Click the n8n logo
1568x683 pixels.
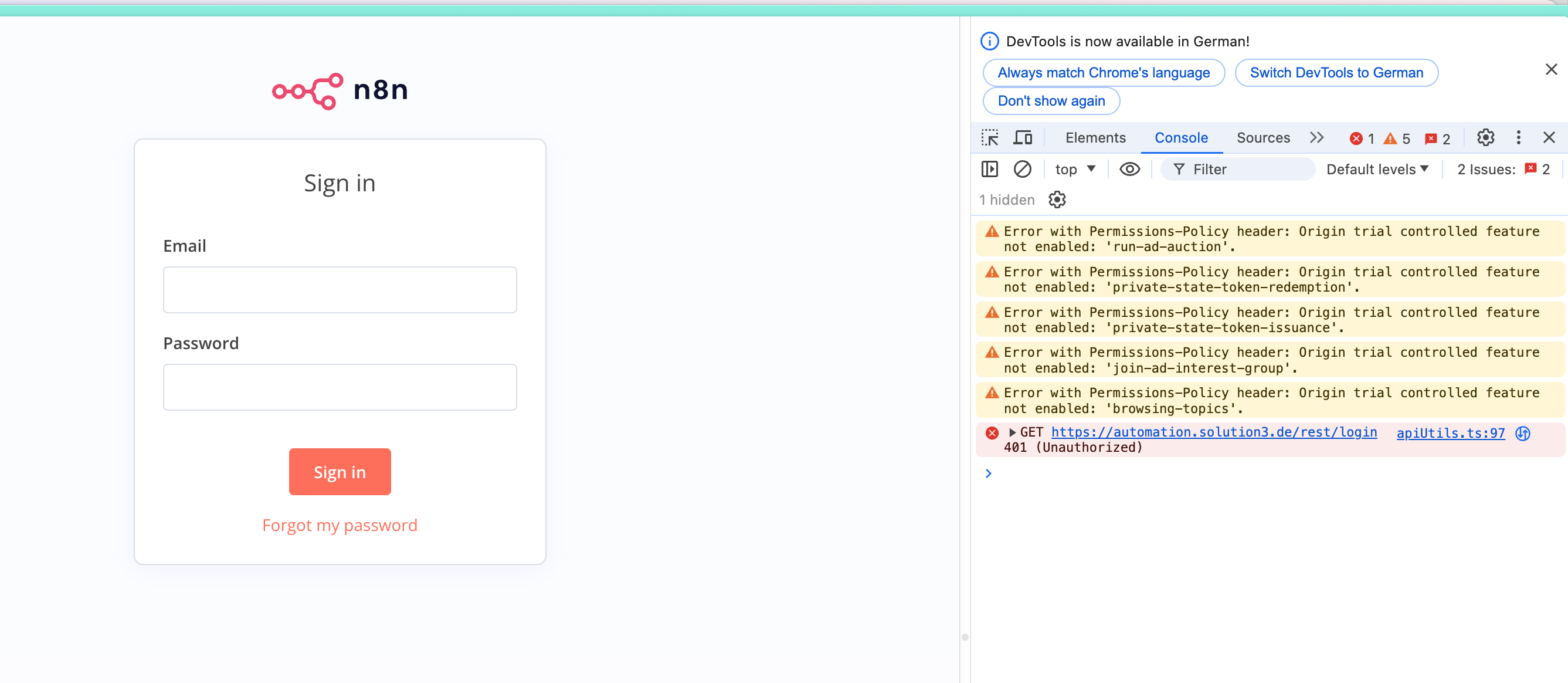(x=340, y=91)
